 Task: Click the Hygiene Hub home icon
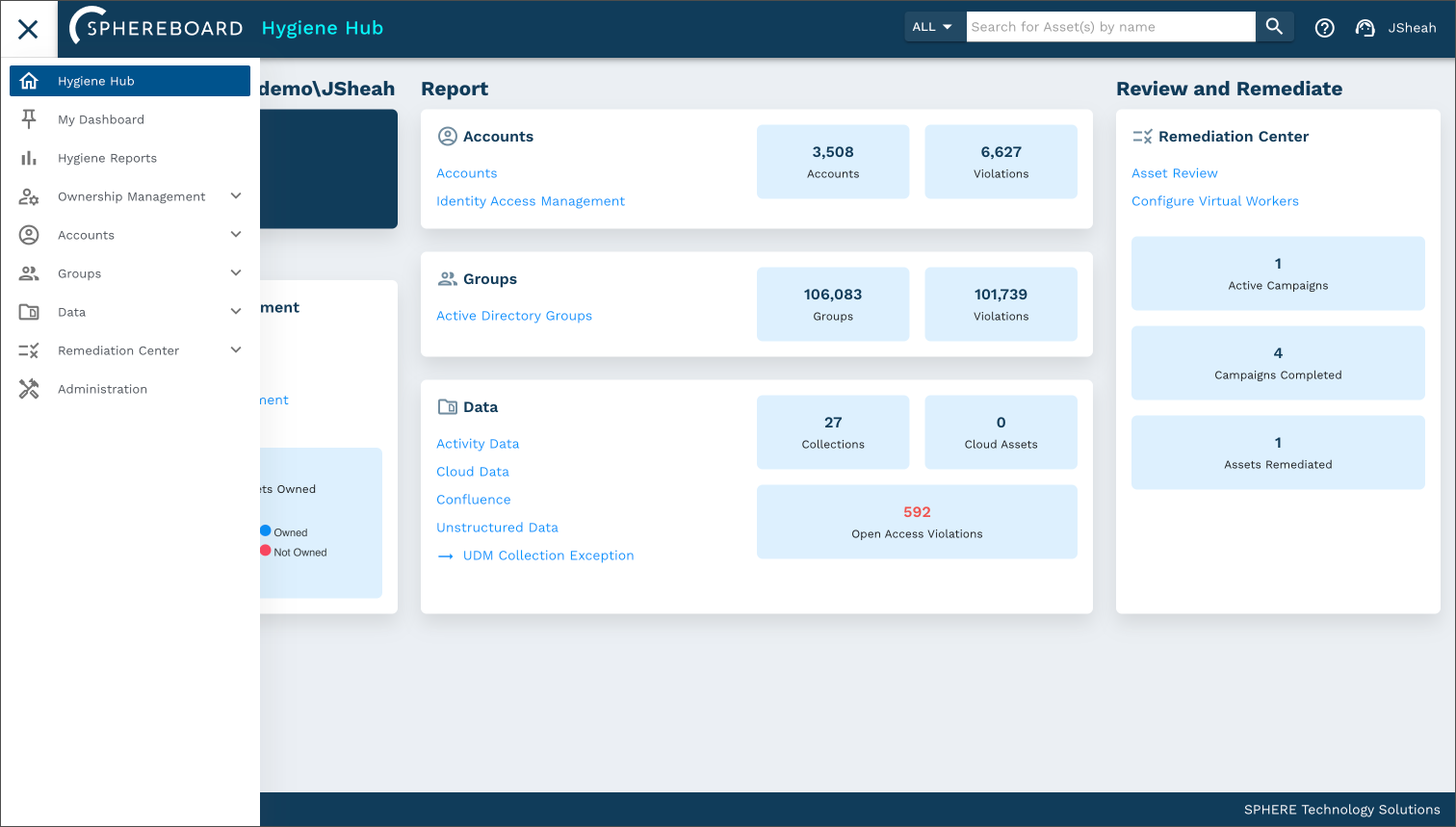(29, 81)
